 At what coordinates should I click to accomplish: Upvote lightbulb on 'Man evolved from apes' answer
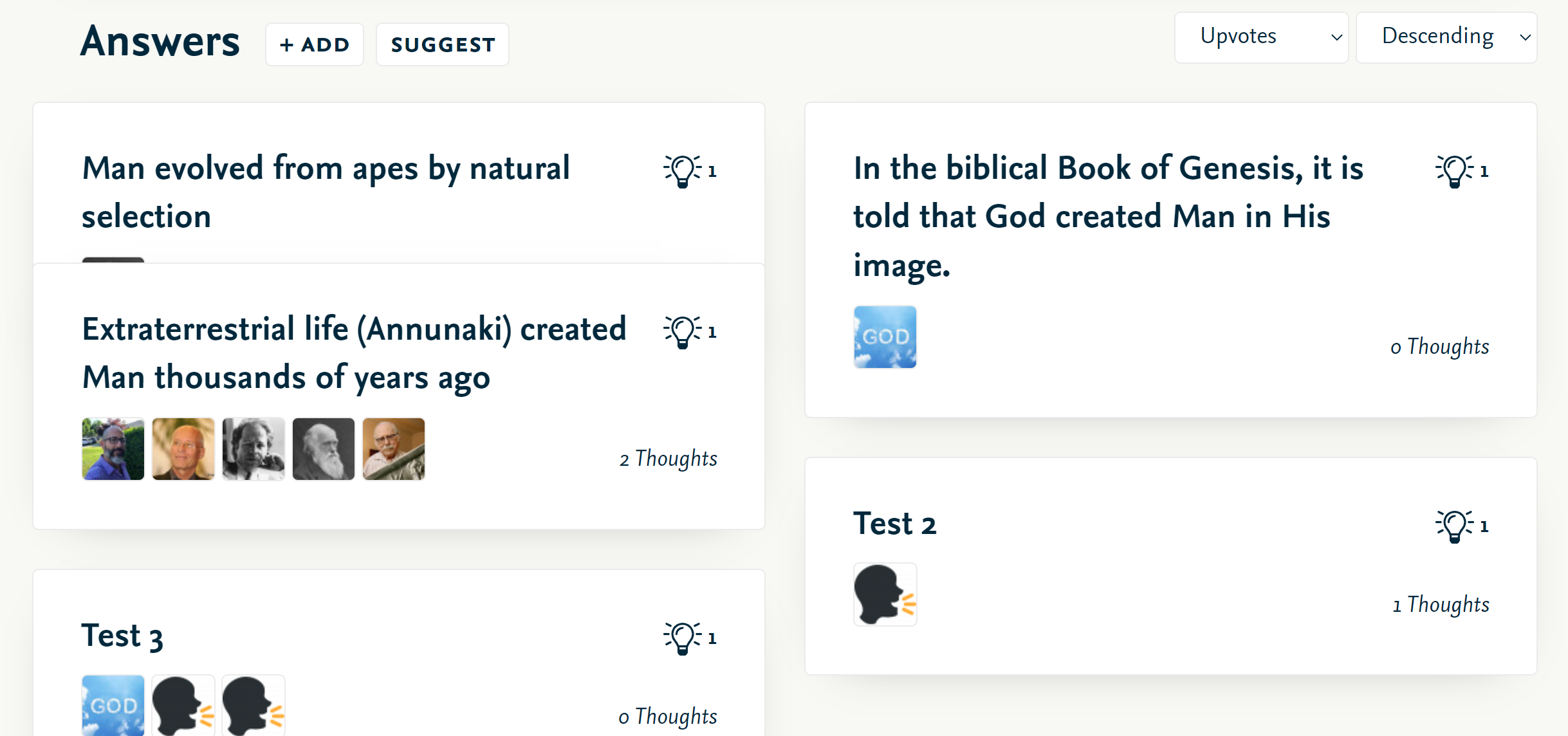682,171
